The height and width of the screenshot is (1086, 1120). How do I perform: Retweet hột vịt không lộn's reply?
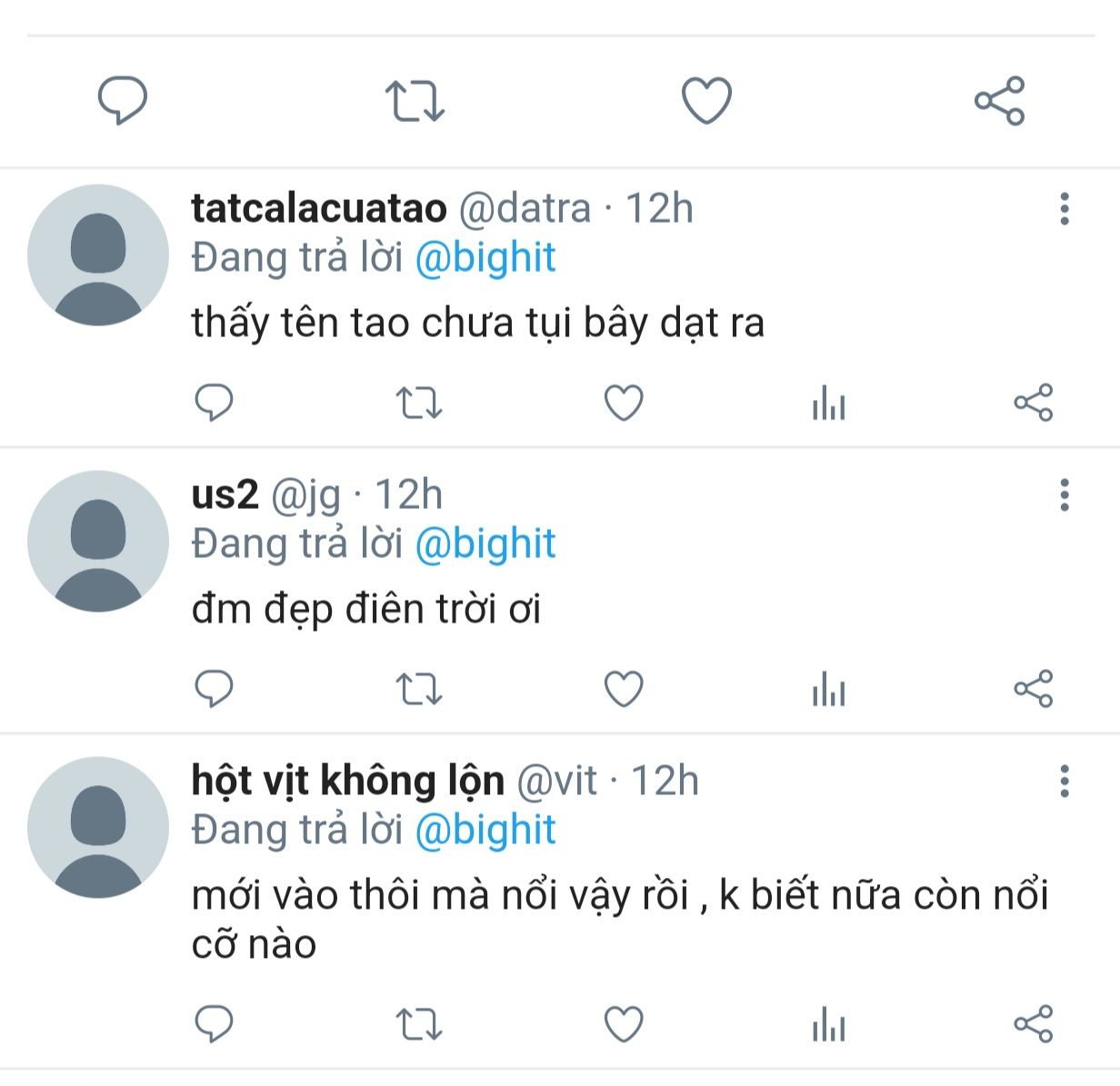click(419, 1025)
